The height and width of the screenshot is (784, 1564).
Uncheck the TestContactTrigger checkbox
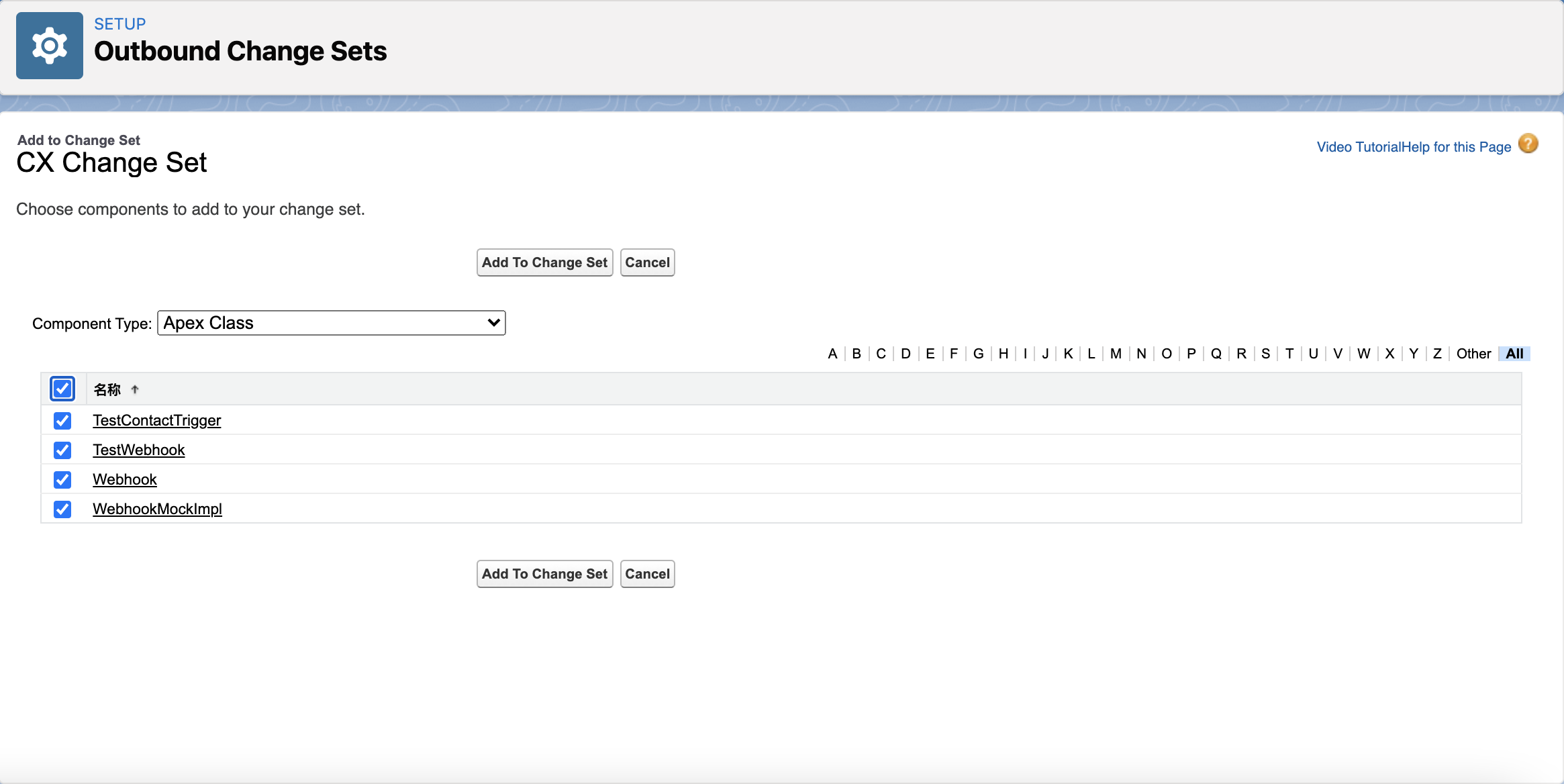(62, 420)
